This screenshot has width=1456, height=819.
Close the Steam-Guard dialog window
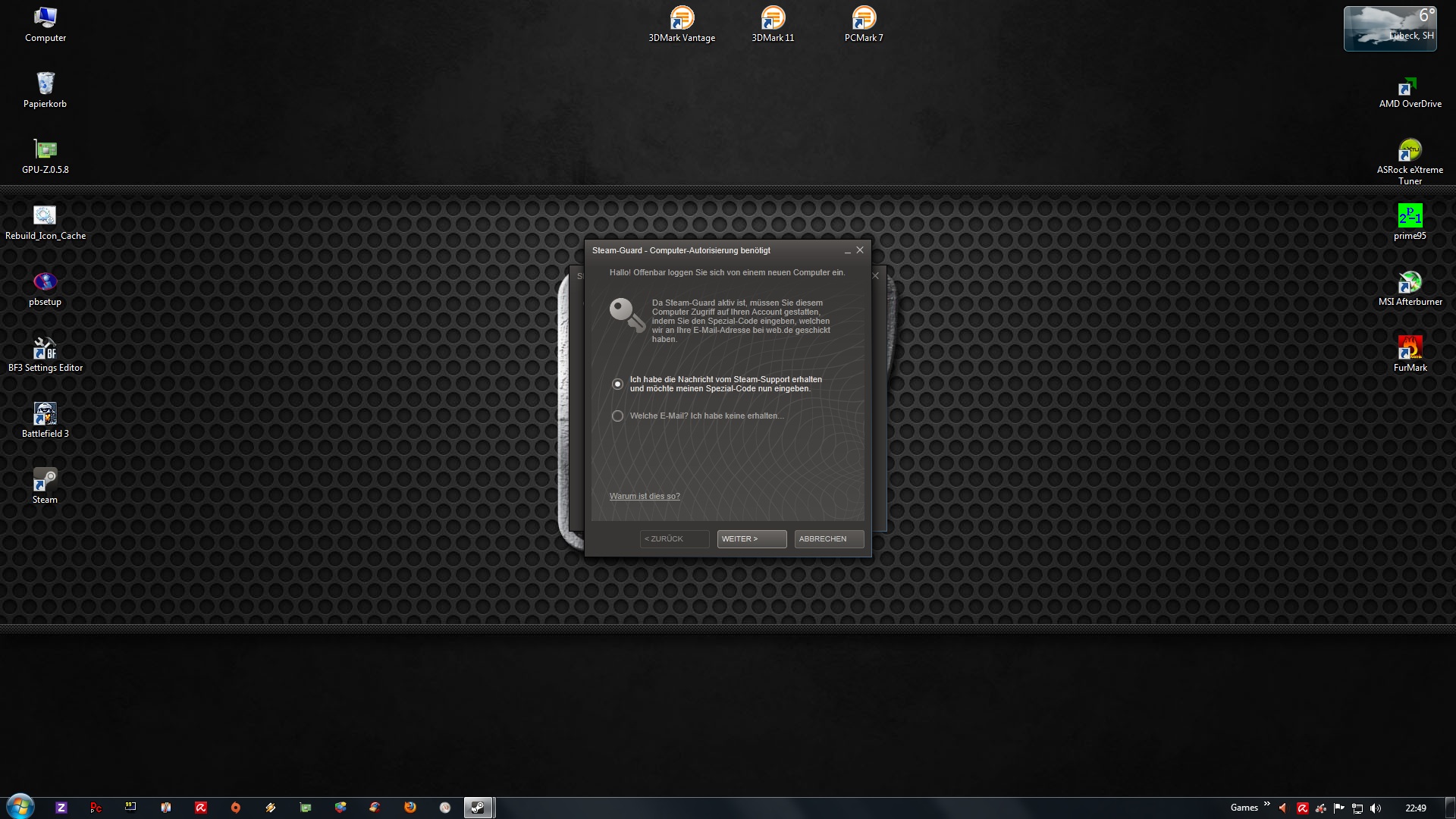pyautogui.click(x=860, y=250)
